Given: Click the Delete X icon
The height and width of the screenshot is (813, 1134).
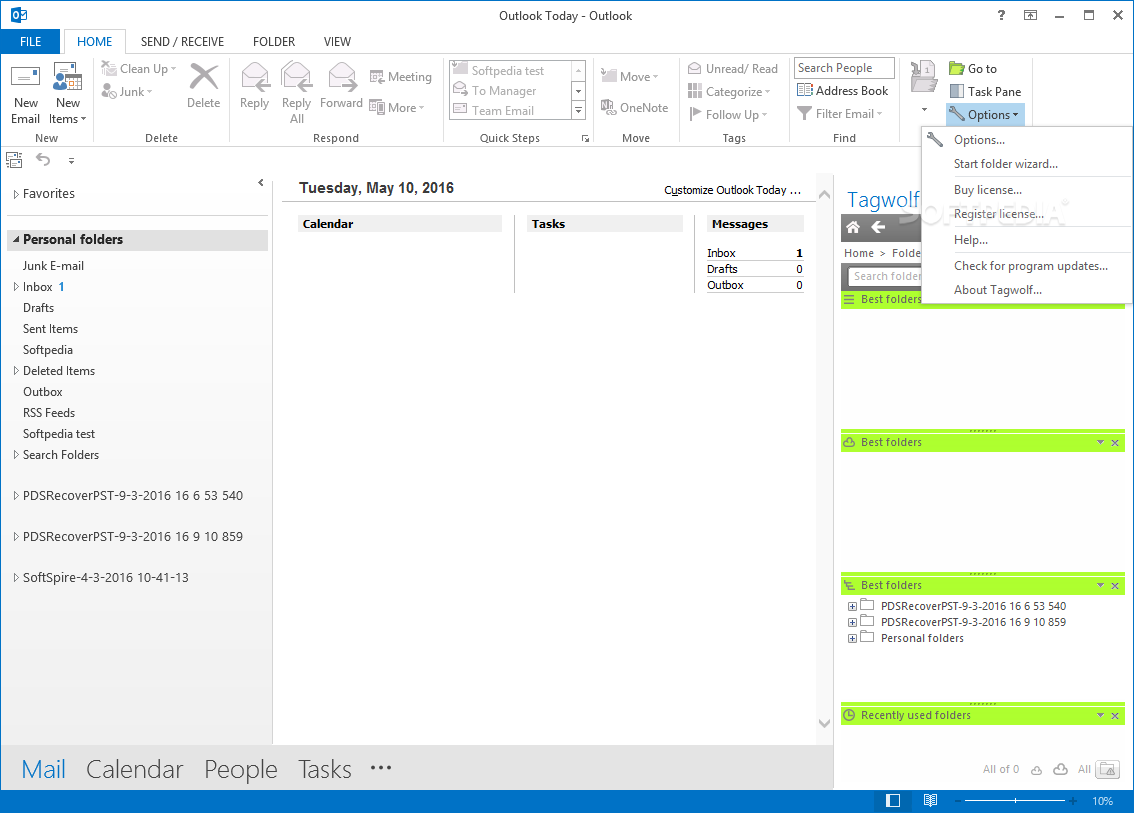Looking at the screenshot, I should (x=203, y=77).
